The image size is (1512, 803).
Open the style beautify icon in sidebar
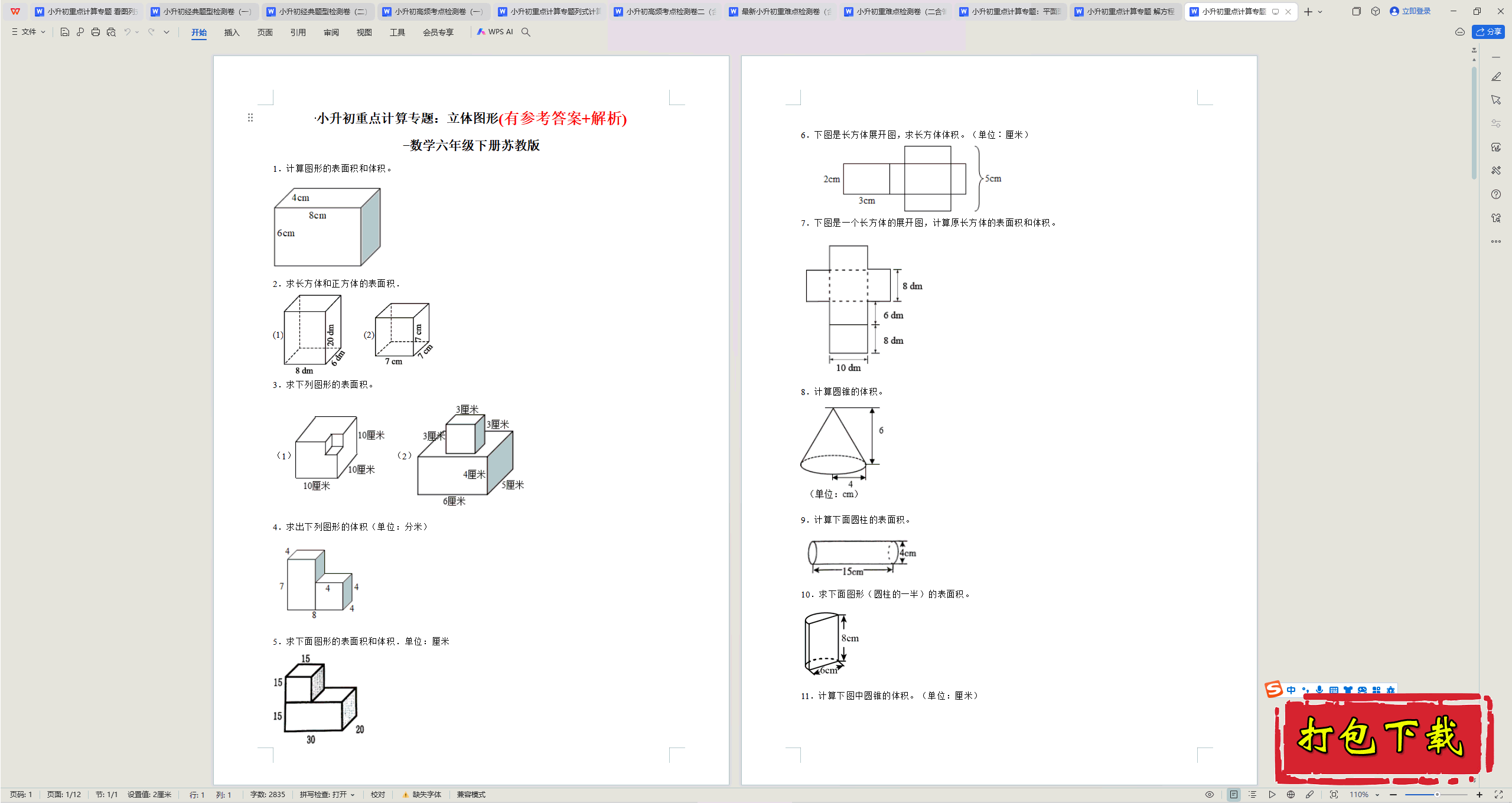[1496, 147]
